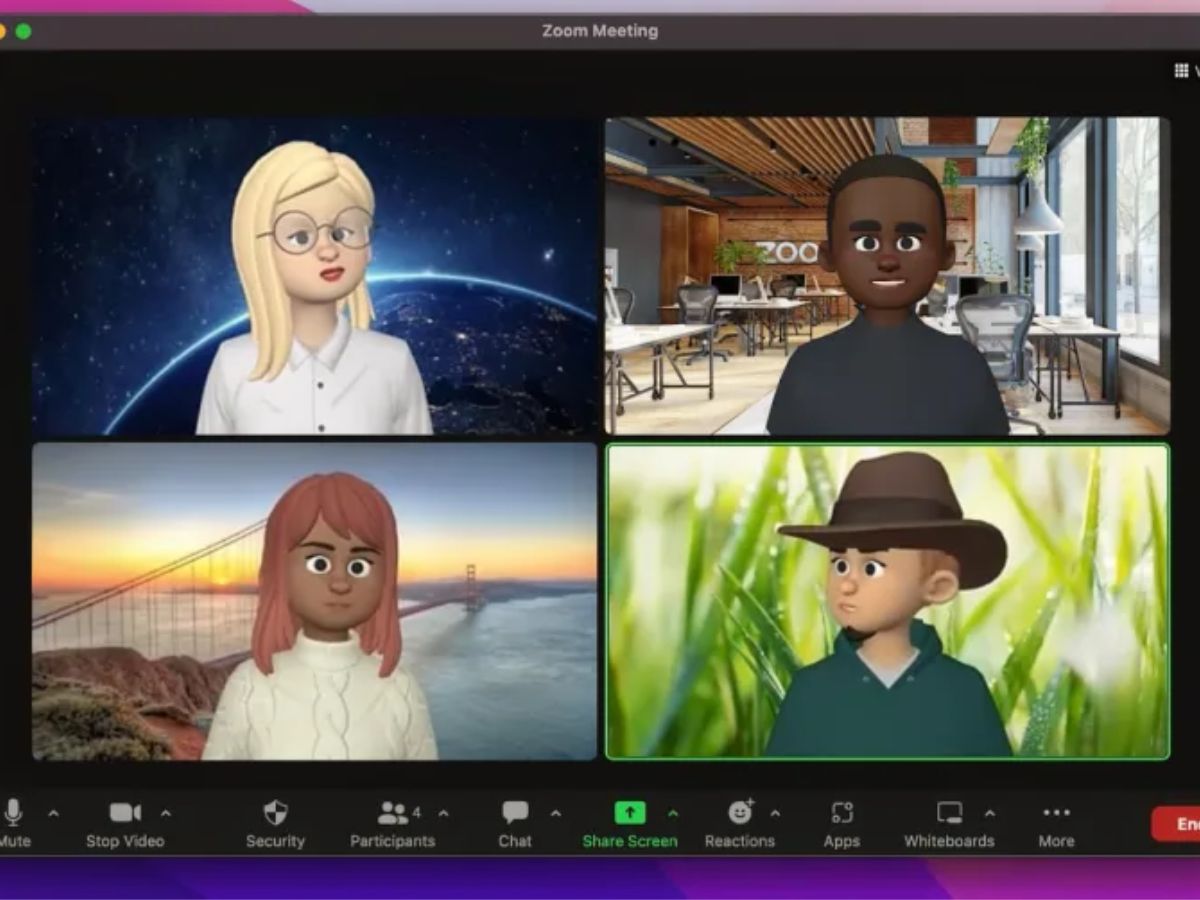1200x900 pixels.
Task: Select the blonde avatar video tile
Action: [315, 276]
